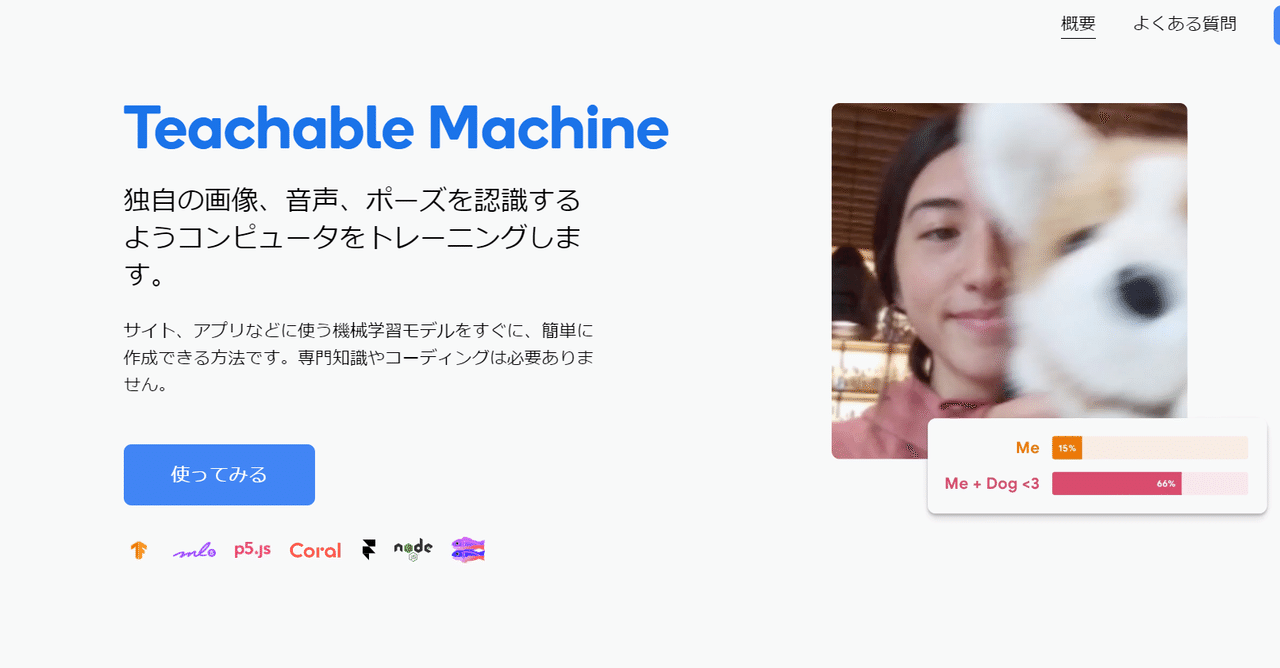
Task: Select the Glitch fish logo
Action: [468, 550]
